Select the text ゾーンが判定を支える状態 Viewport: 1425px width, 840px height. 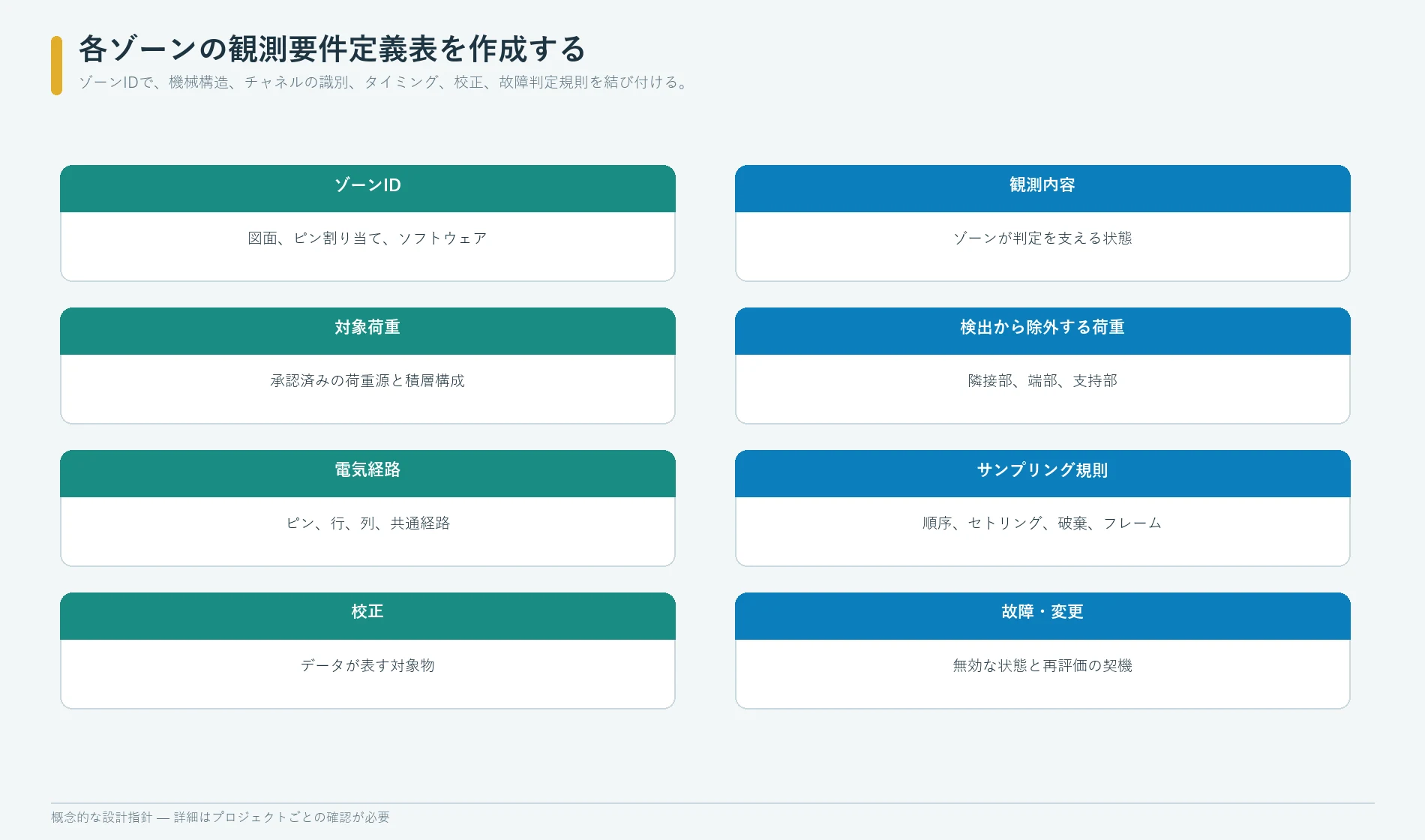click(x=1042, y=238)
